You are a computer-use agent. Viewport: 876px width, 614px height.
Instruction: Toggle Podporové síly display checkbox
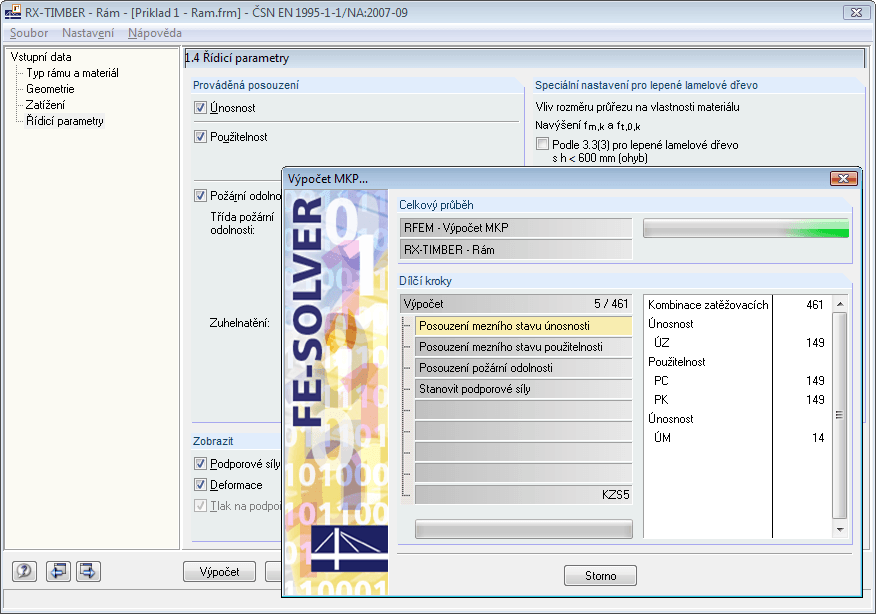[x=201, y=464]
